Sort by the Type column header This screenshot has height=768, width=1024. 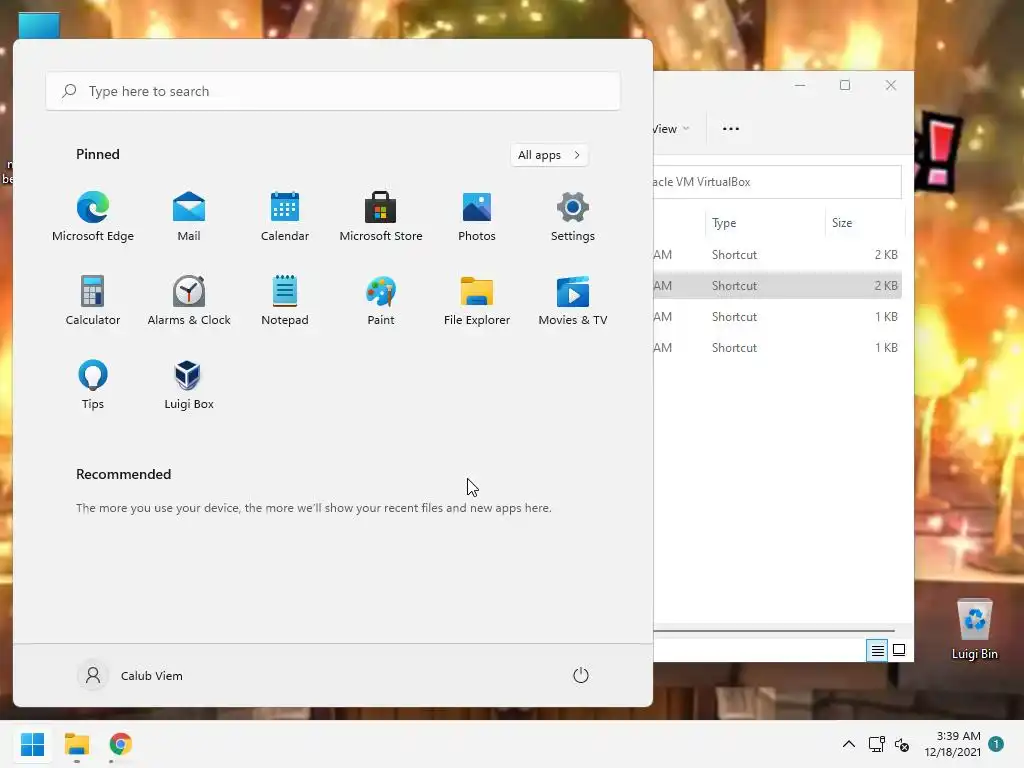coord(764,223)
